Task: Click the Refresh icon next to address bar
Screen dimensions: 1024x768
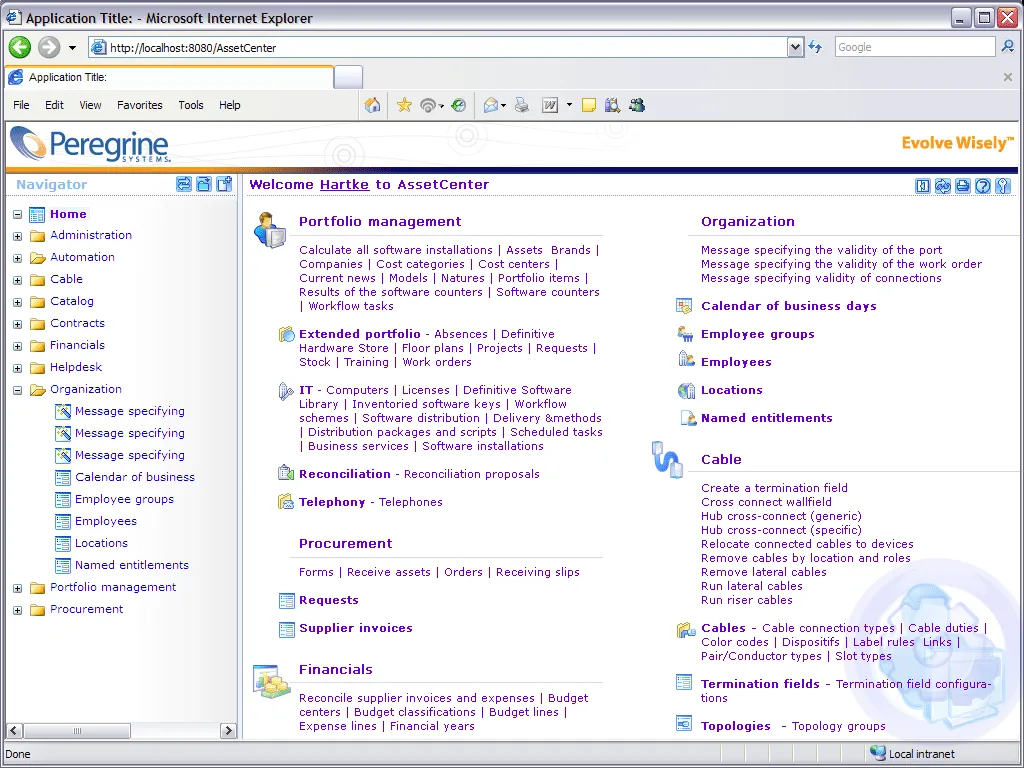Action: [x=815, y=47]
